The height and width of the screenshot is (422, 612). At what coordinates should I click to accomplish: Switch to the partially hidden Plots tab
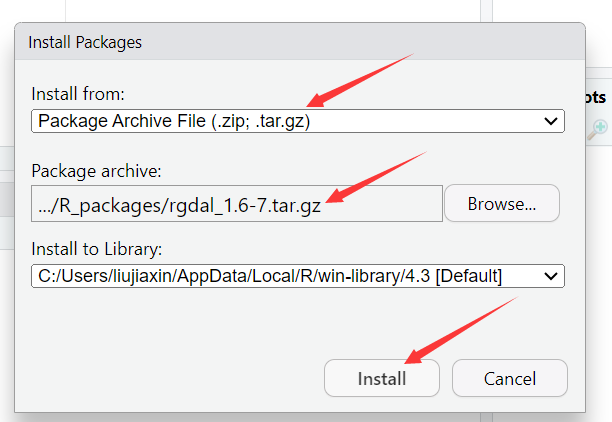(x=596, y=97)
